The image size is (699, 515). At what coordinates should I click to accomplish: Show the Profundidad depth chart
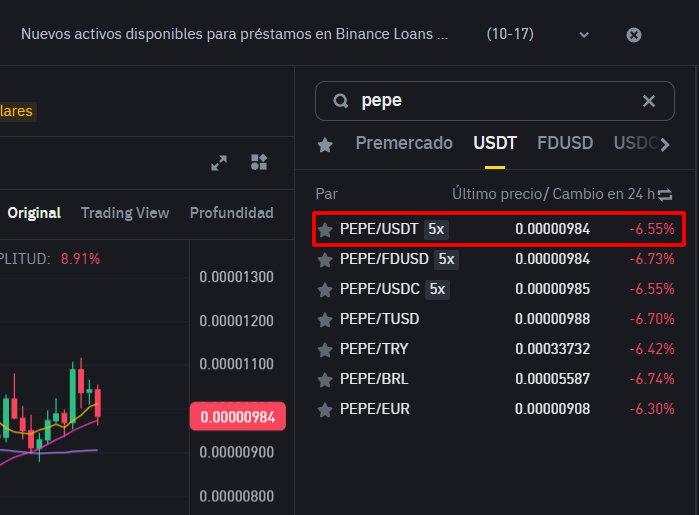[231, 213]
